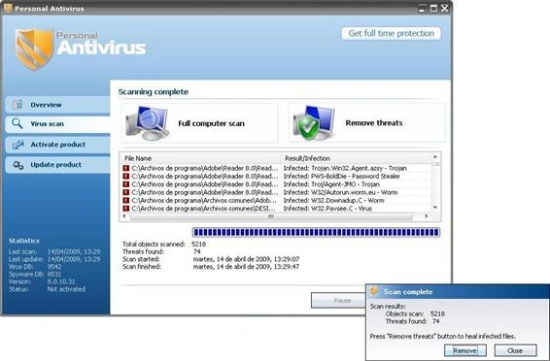Screen dimensions: 550x361
Task: Click the horizontal scrollbar right arrow
Action: (x=426, y=216)
